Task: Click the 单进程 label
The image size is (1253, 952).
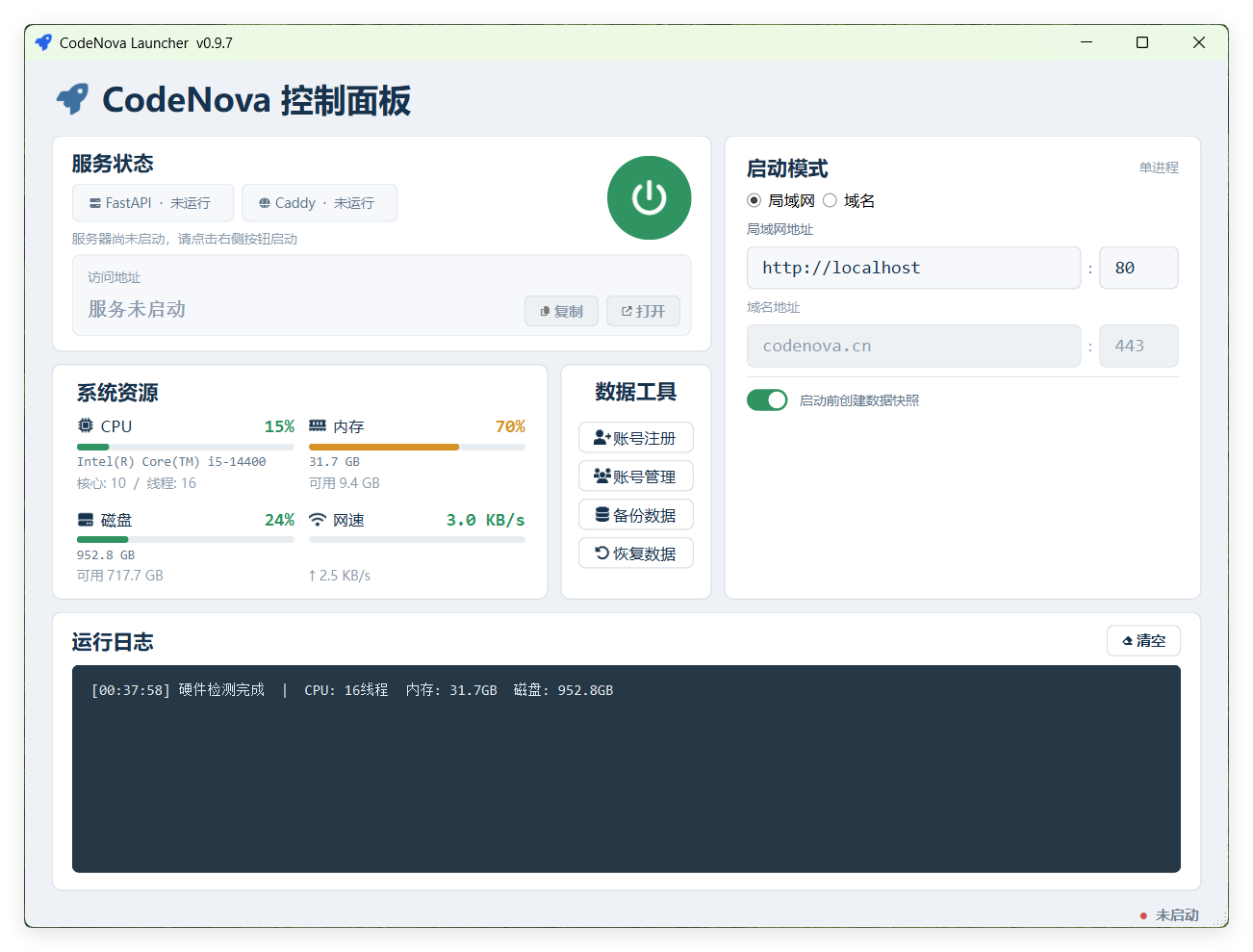Action: [x=1159, y=167]
